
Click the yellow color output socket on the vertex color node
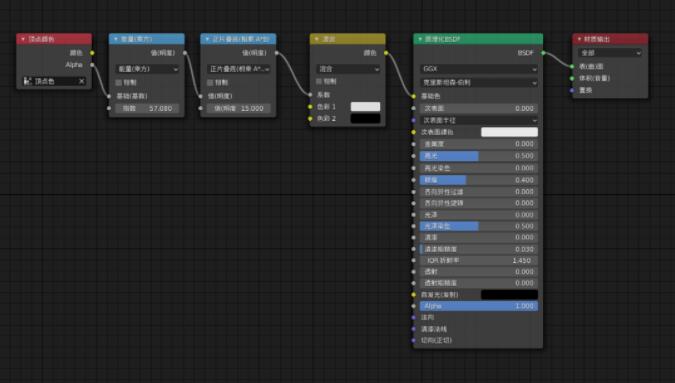point(92,53)
